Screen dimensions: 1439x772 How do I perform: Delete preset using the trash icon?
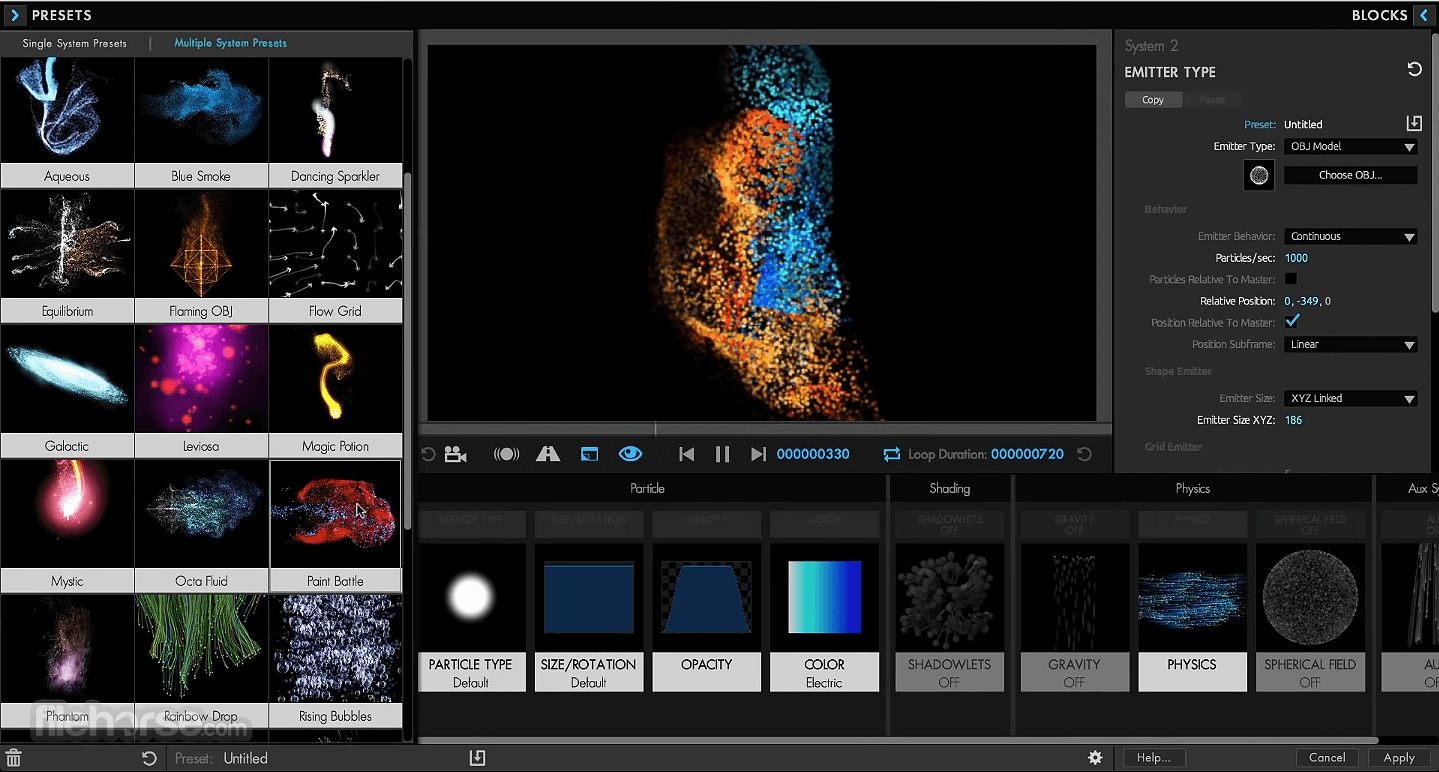pyautogui.click(x=14, y=758)
